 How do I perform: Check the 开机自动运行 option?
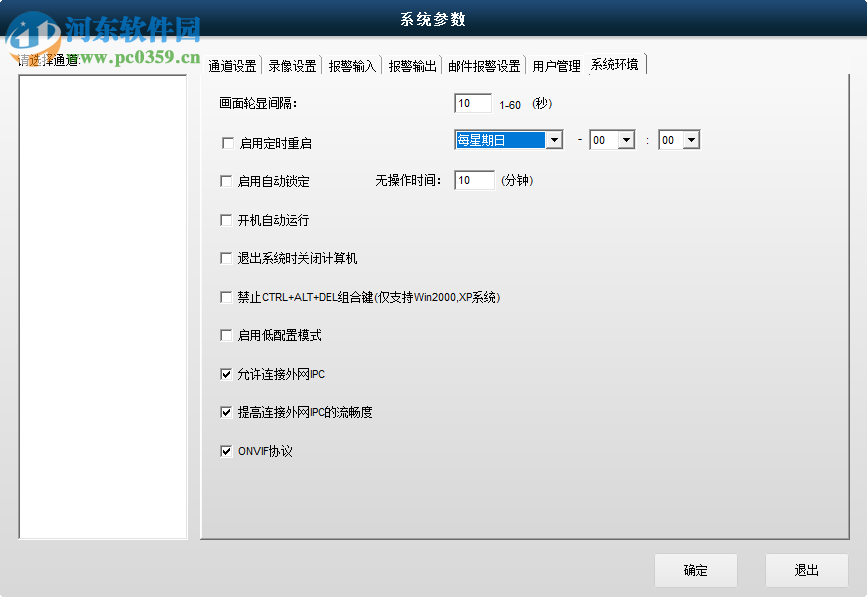(227, 219)
